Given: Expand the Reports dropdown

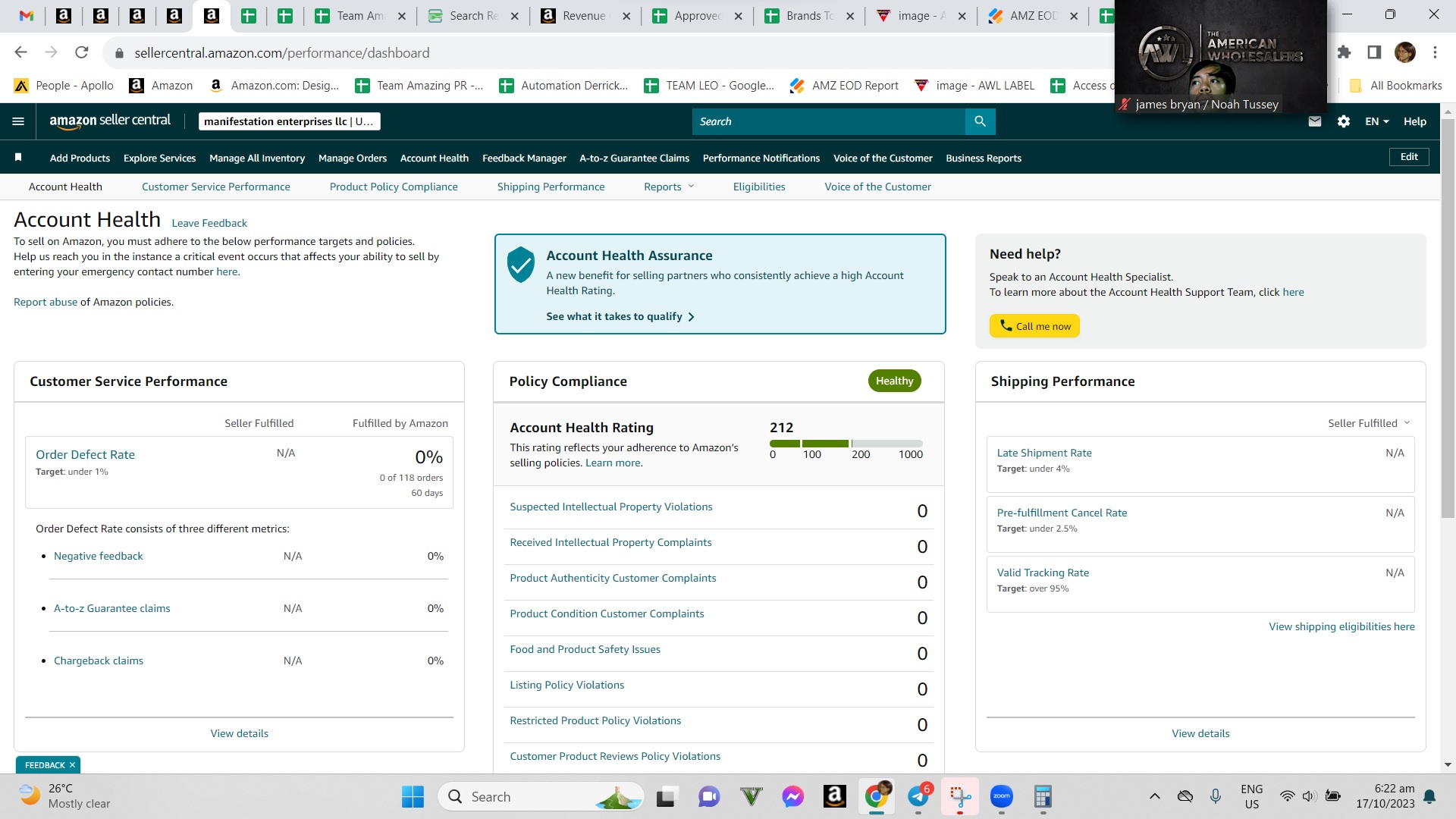Looking at the screenshot, I should click(669, 187).
